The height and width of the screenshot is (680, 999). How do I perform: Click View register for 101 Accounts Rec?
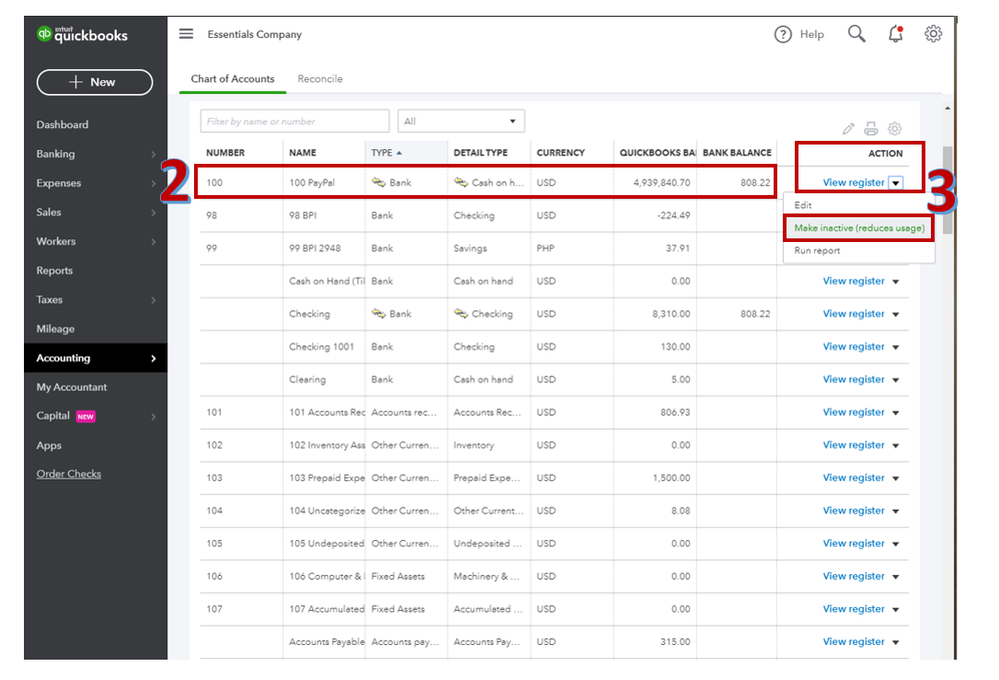tap(854, 412)
